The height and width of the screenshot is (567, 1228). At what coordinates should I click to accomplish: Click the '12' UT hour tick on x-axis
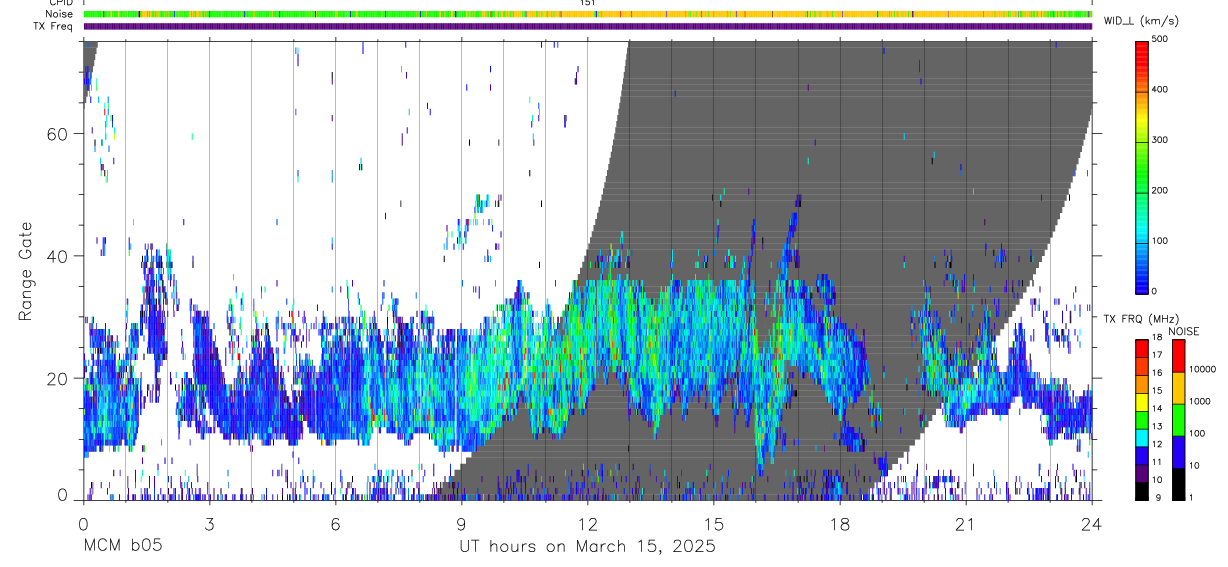[x=588, y=524]
